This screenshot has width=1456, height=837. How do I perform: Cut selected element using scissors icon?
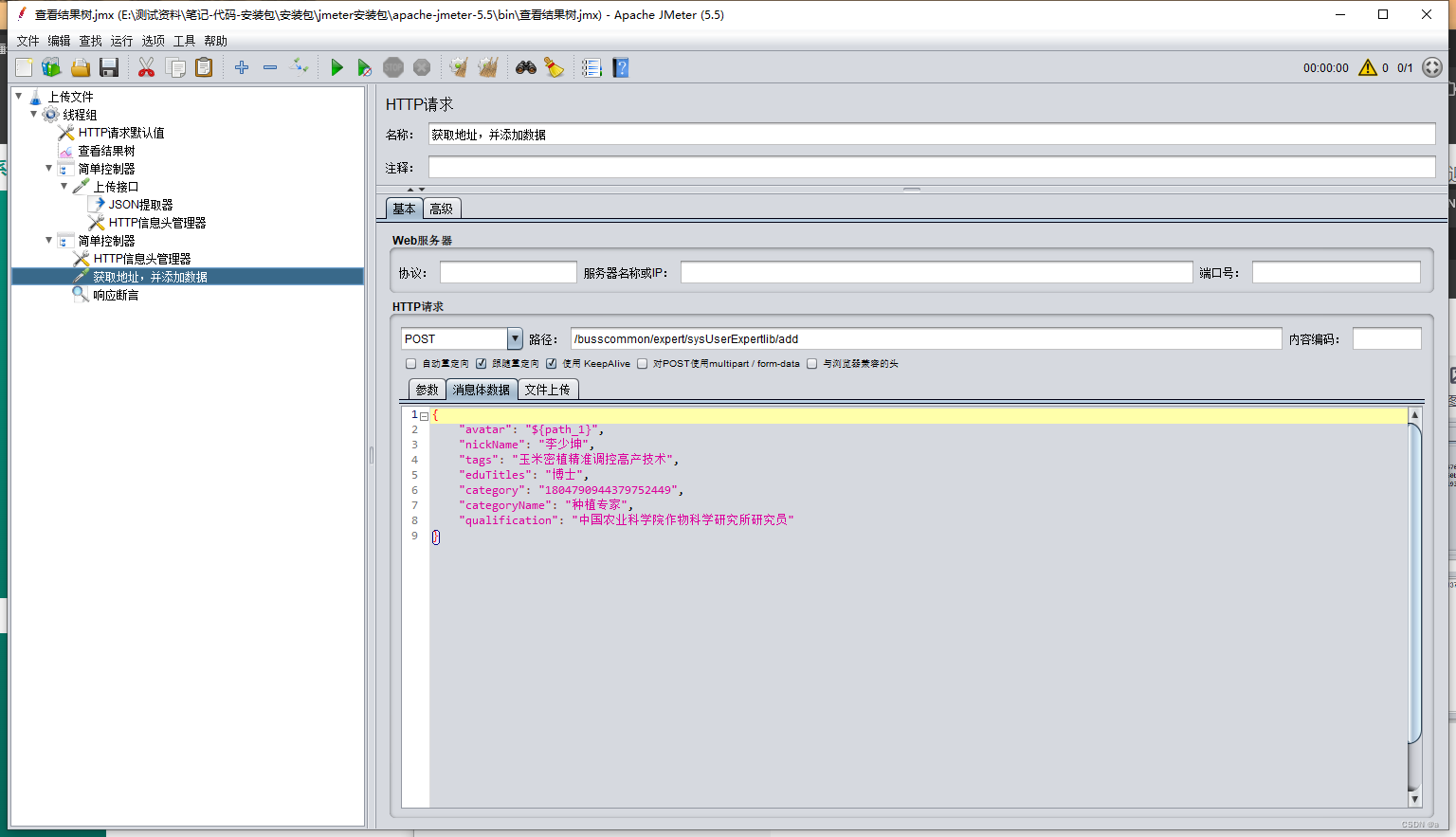point(147,67)
